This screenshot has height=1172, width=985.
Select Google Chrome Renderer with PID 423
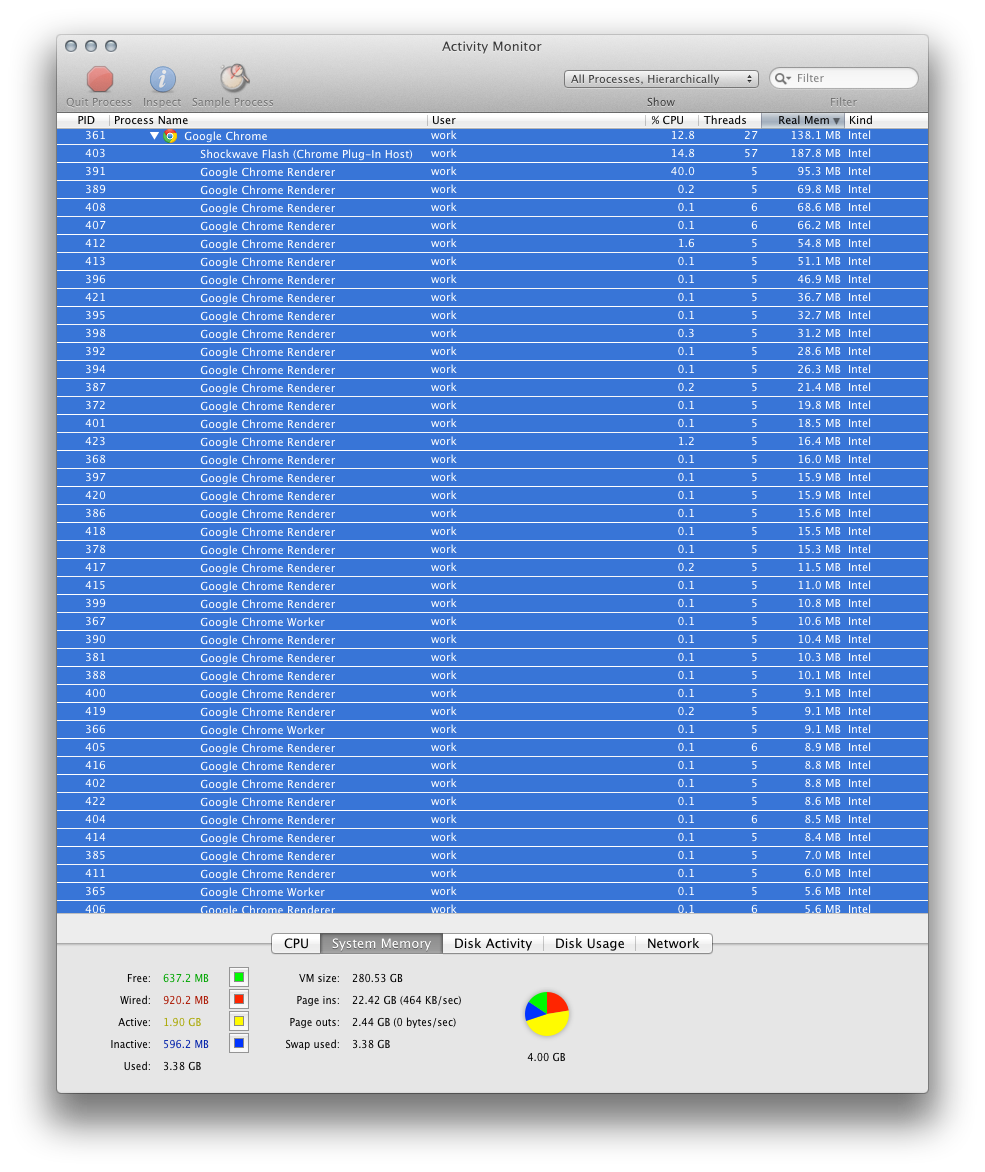[492, 442]
